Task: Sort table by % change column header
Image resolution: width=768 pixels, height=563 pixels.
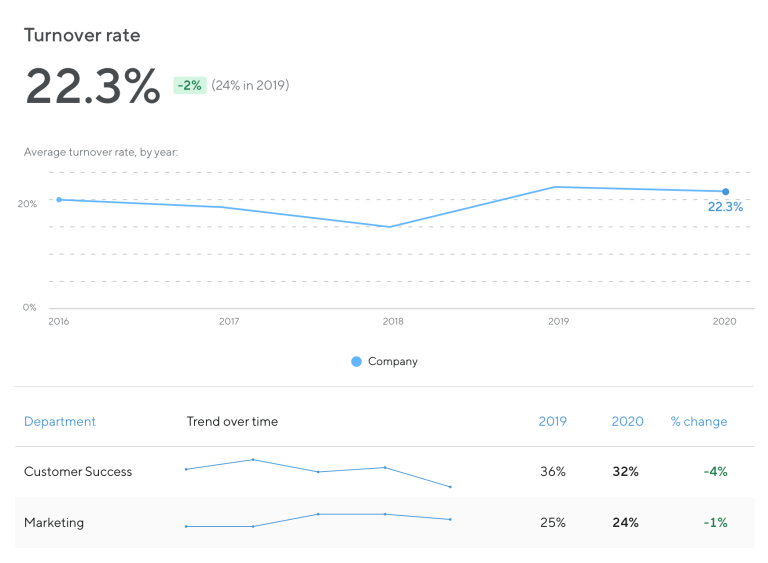Action: click(699, 421)
